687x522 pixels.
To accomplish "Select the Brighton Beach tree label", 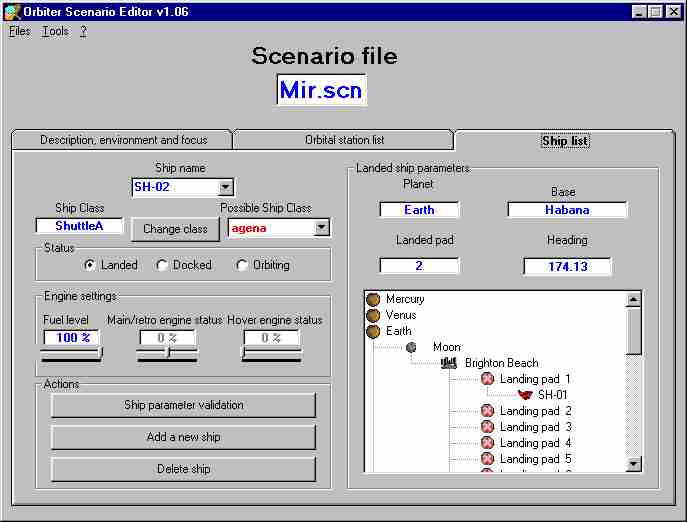I will click(x=502, y=363).
